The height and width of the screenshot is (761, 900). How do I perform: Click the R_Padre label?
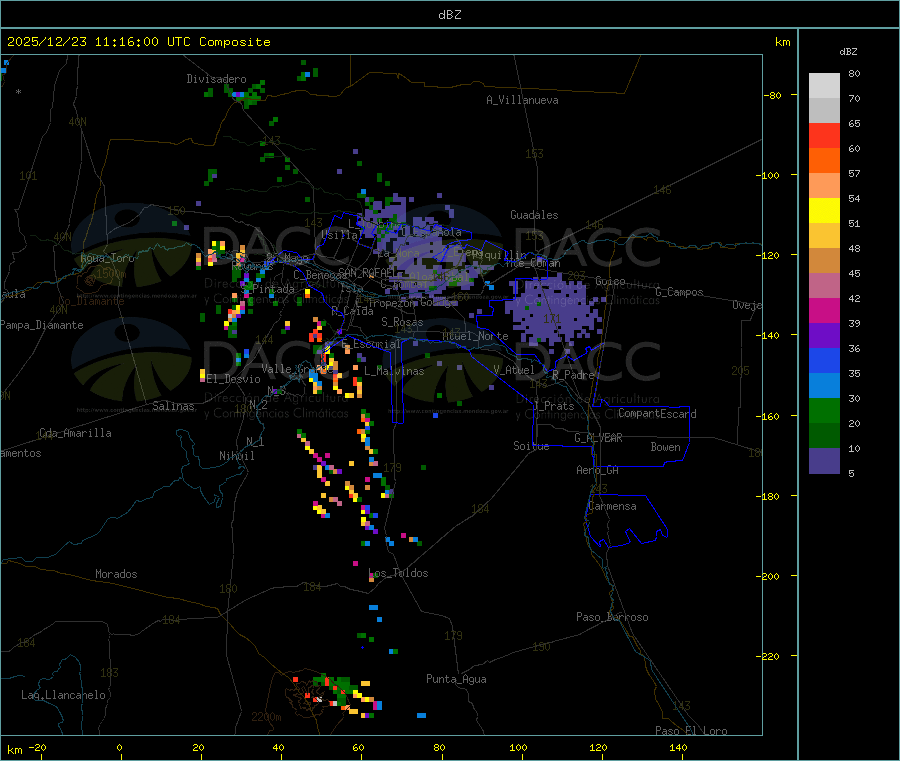point(573,375)
